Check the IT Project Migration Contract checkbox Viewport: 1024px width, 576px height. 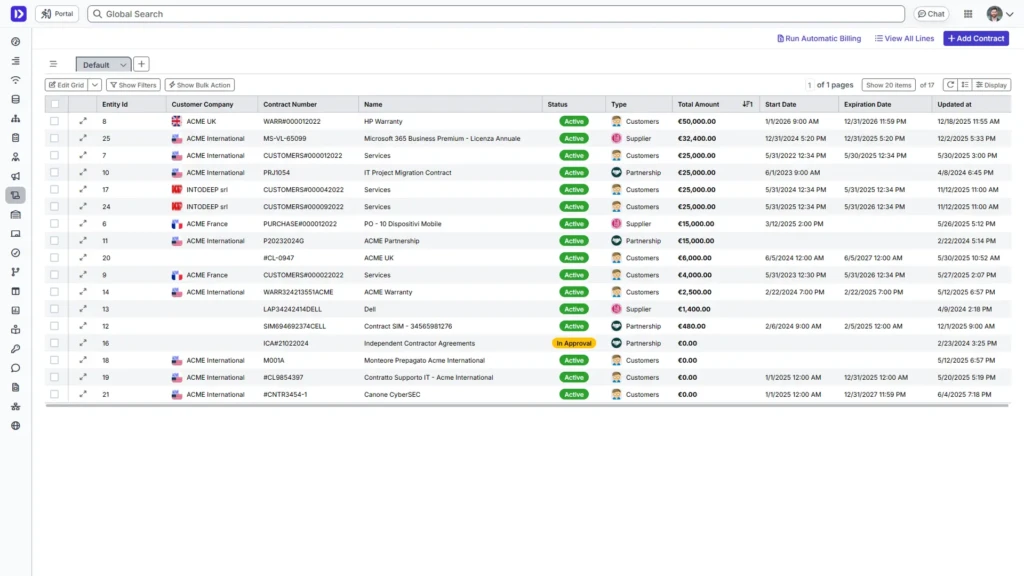pos(55,172)
